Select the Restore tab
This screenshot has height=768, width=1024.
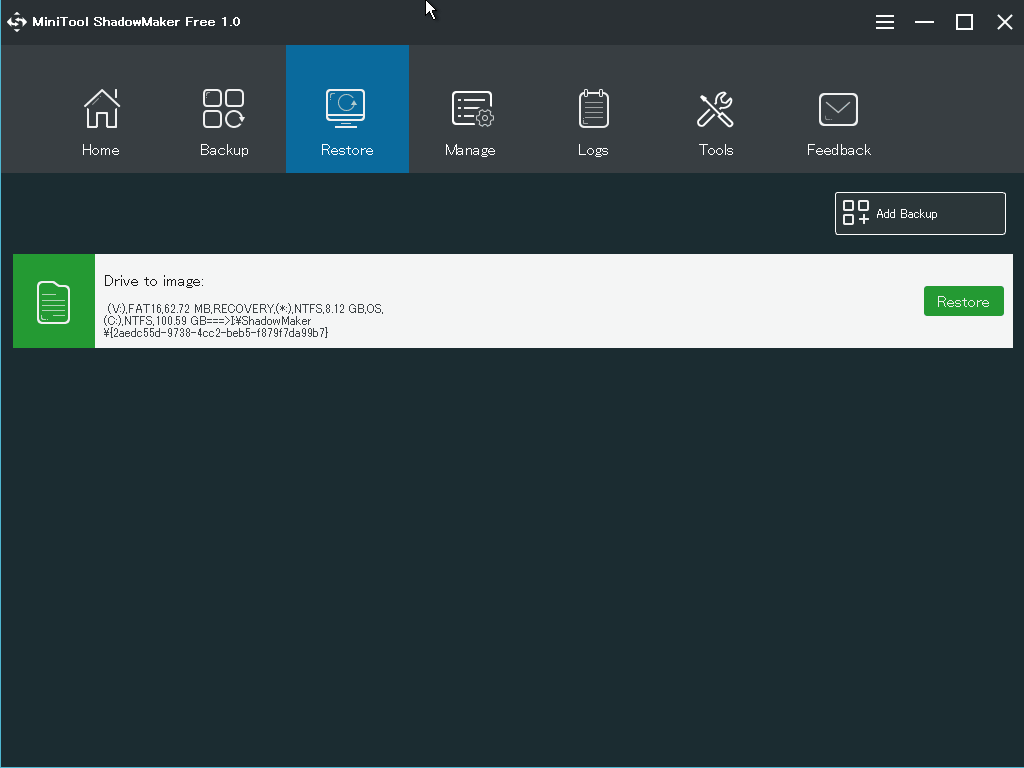point(347,110)
